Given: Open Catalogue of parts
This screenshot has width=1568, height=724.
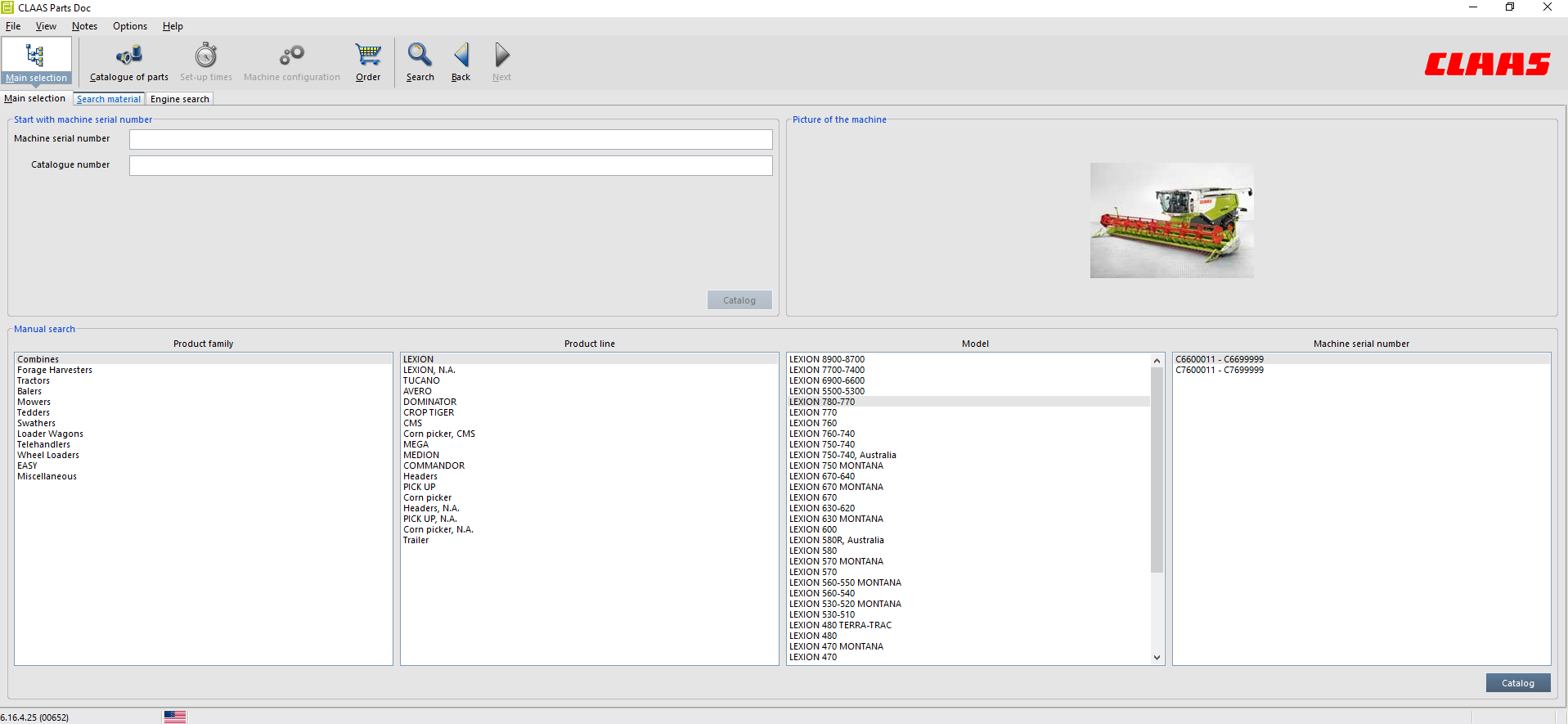Looking at the screenshot, I should pos(129,62).
